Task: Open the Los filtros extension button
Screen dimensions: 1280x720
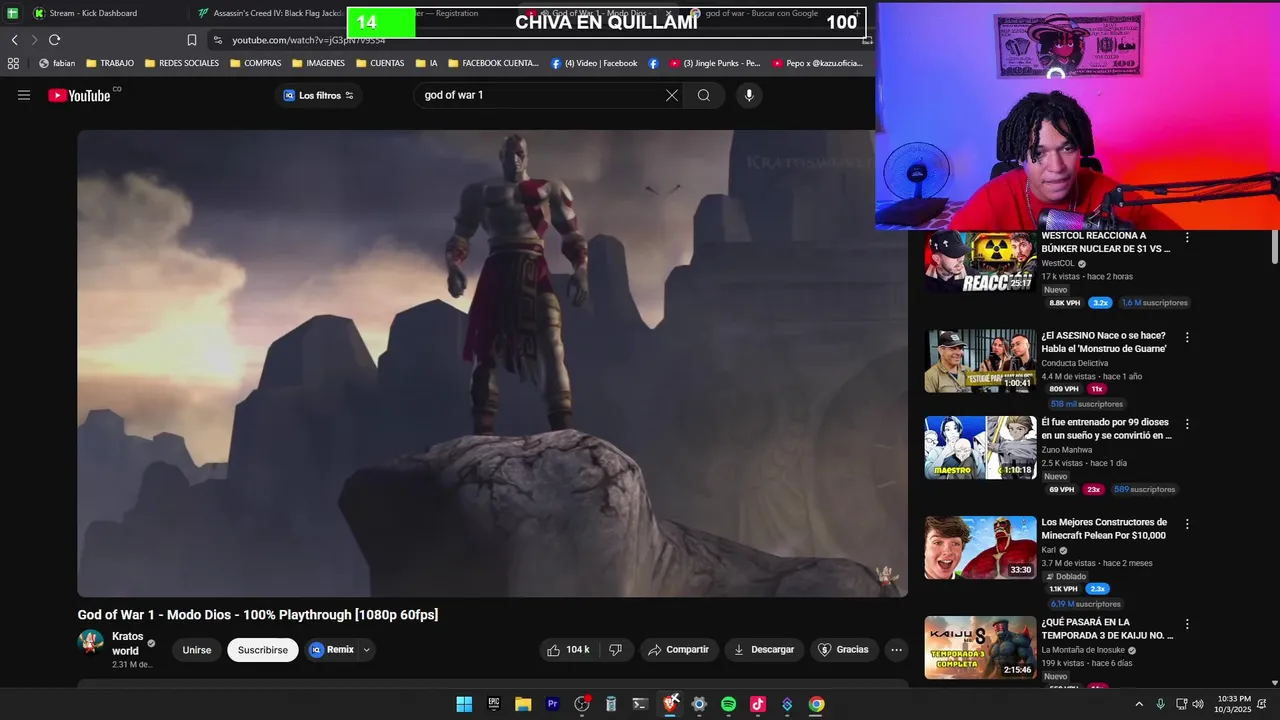Action: (318, 95)
